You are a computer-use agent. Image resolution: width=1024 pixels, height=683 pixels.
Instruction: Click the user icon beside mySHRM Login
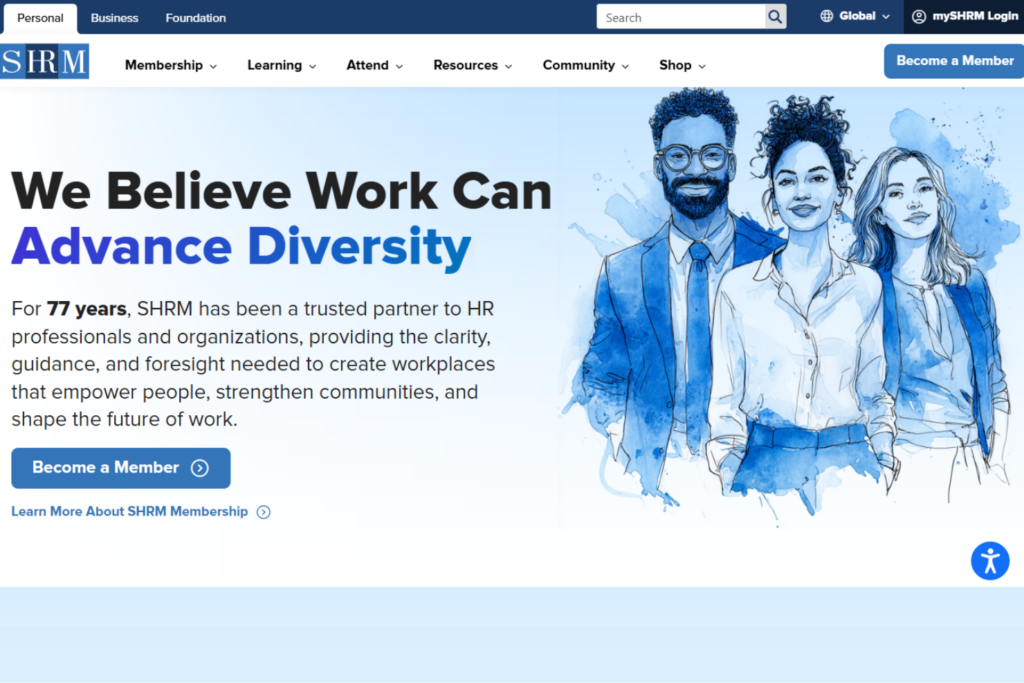click(x=919, y=17)
